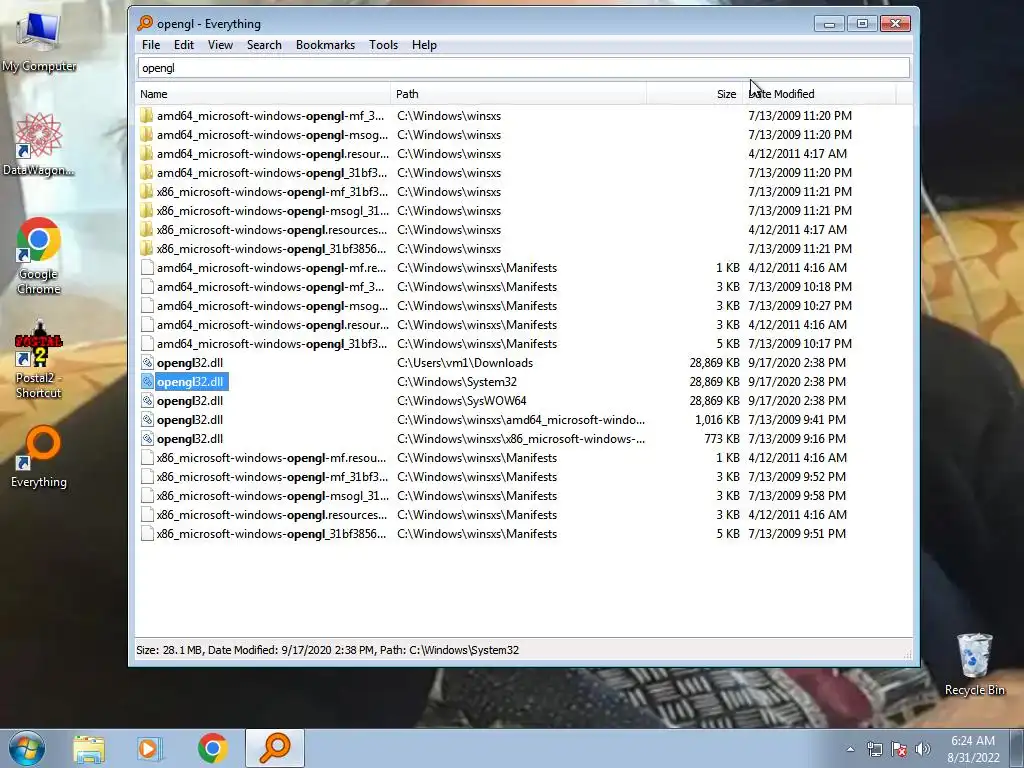Select opengl32.dll icon in SysWOW64 row

(x=148, y=401)
